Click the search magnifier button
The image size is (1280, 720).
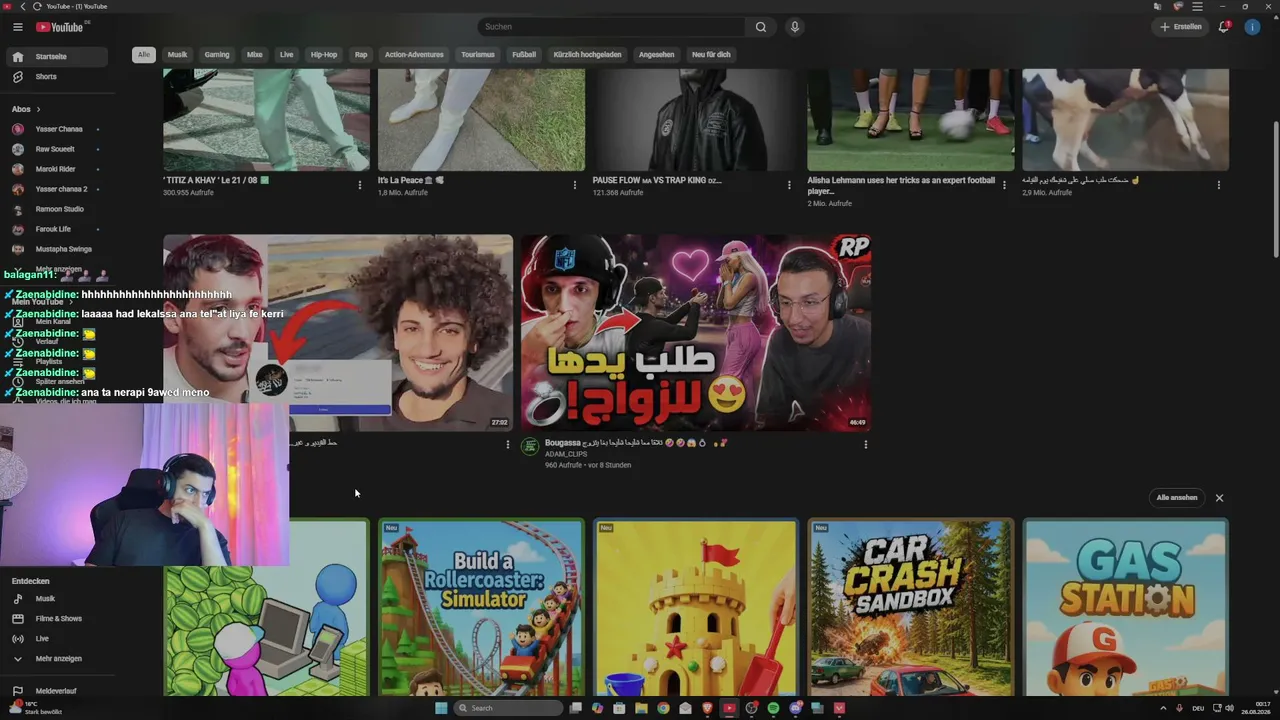coord(761,27)
